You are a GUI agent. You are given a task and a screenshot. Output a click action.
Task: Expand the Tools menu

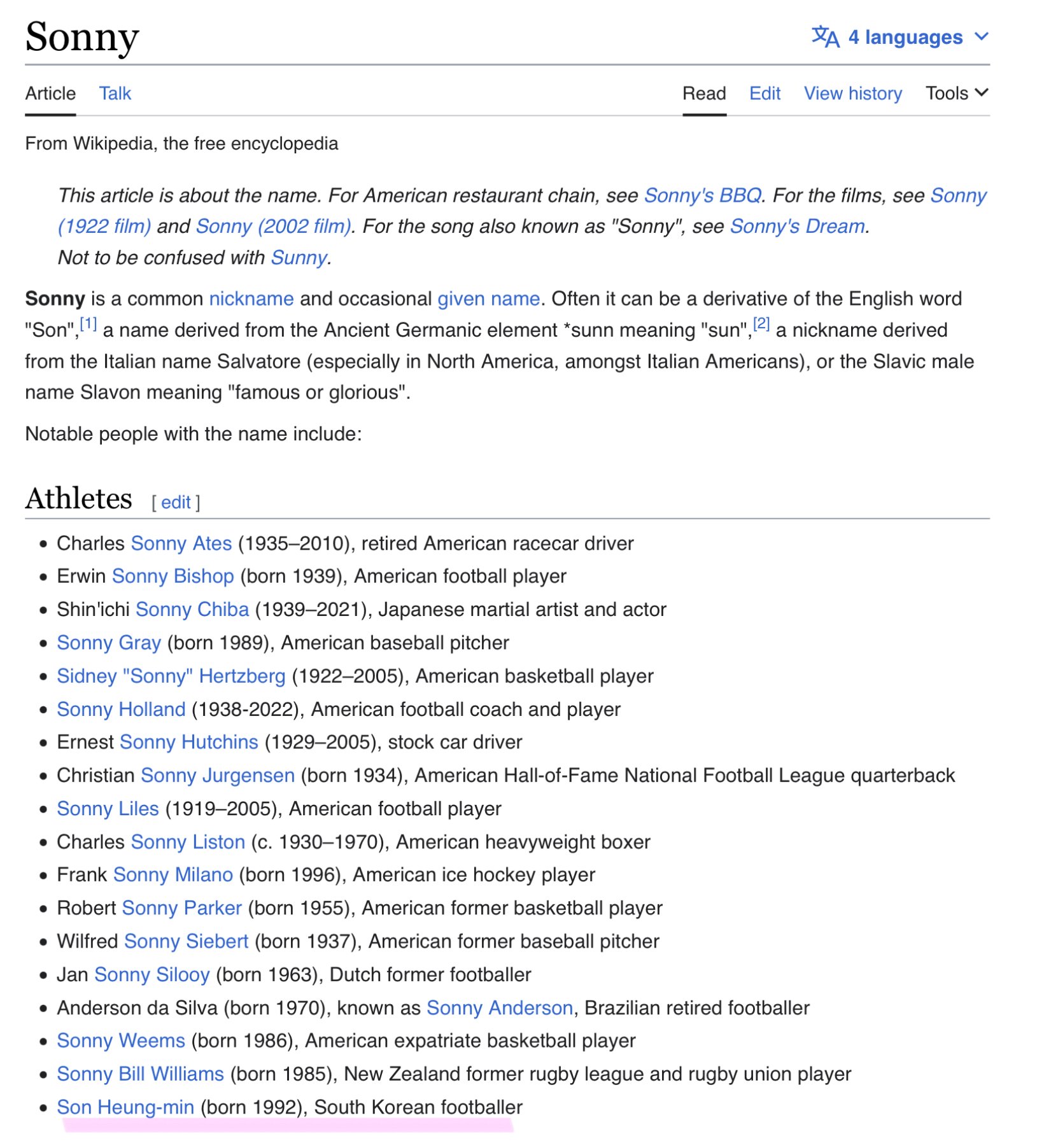coord(957,94)
